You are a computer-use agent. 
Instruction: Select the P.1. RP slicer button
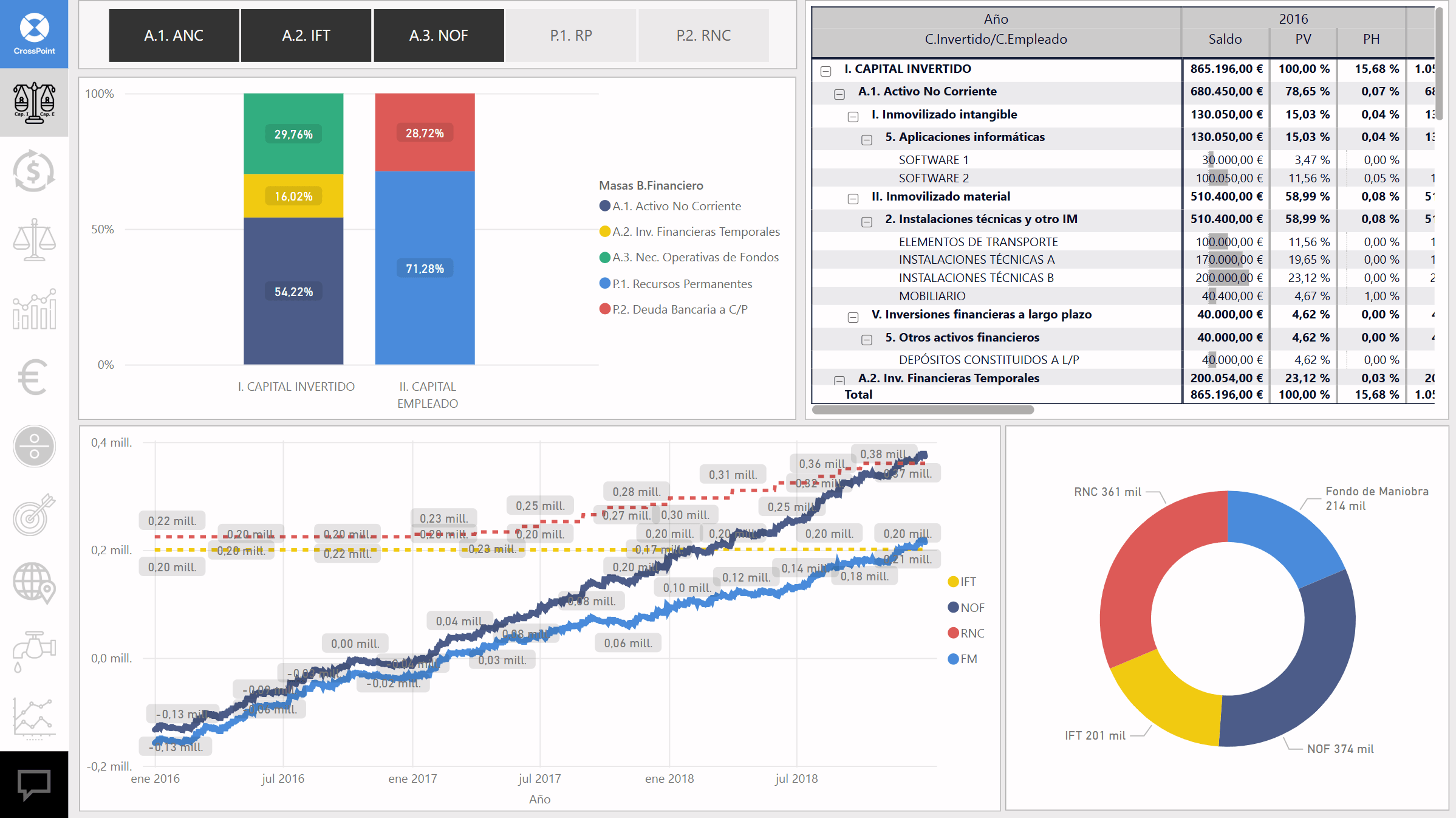click(x=571, y=35)
